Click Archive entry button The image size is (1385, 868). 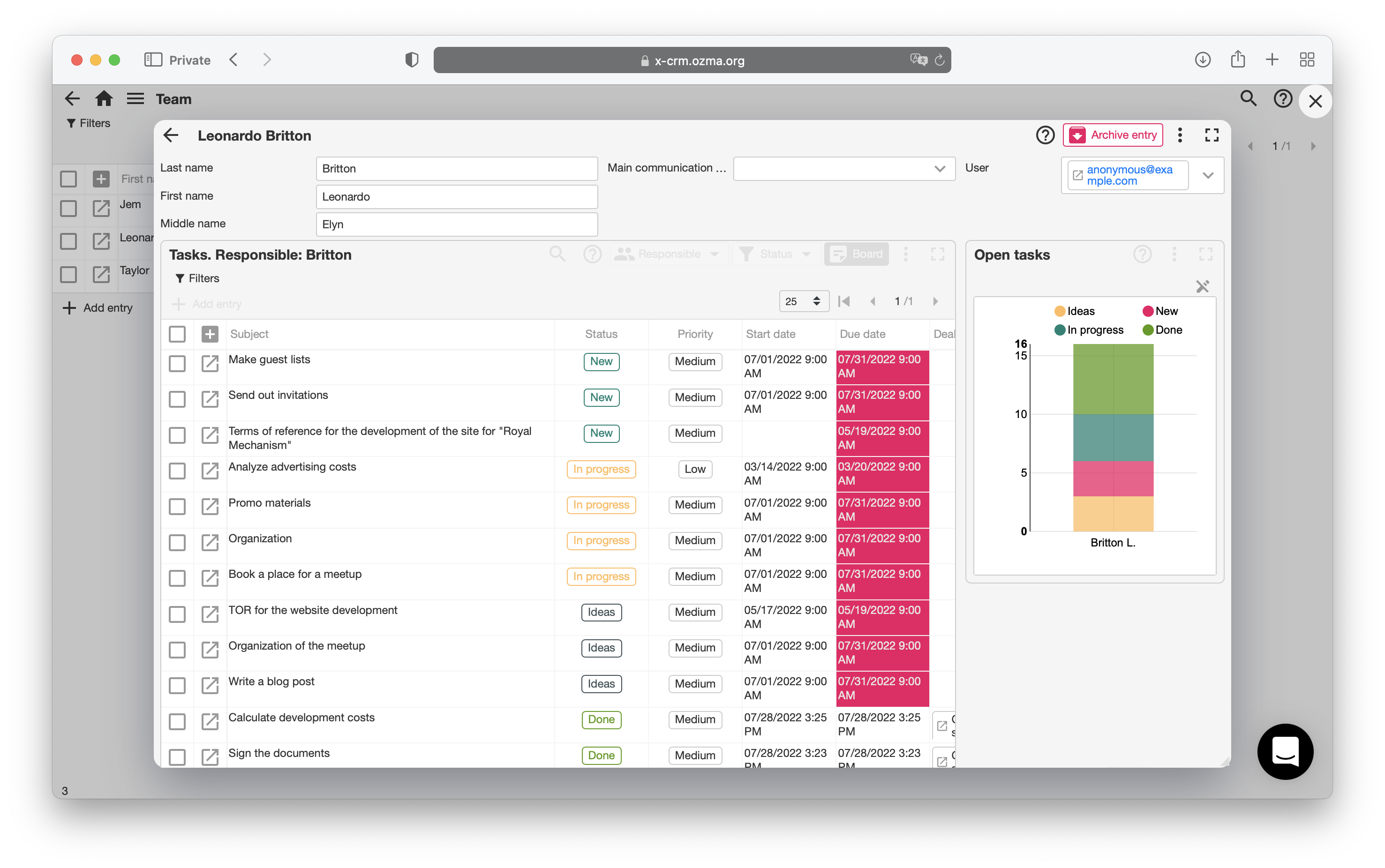coord(1113,135)
